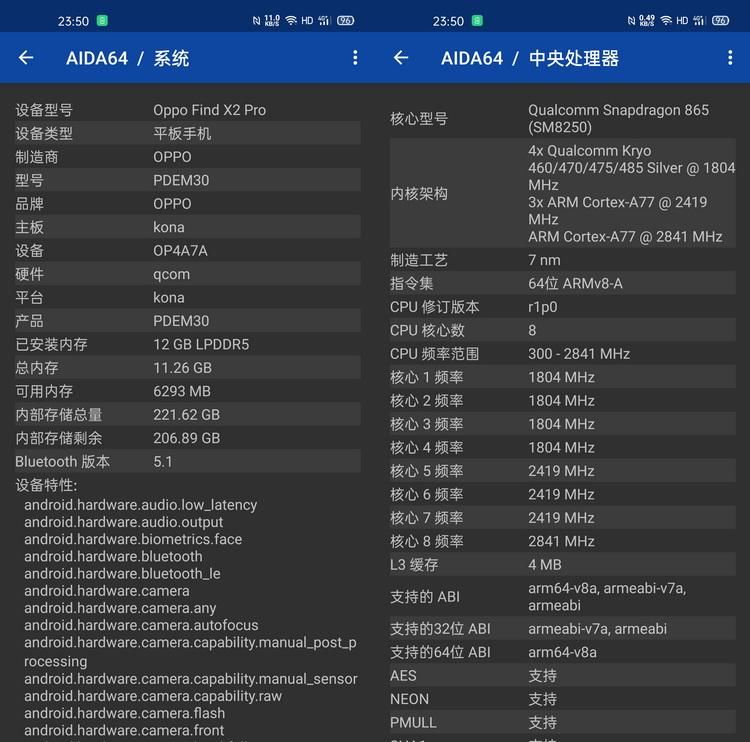Select the 'AIDA64 / 系统' title
Viewport: 750px width, 742px height.
[127, 58]
